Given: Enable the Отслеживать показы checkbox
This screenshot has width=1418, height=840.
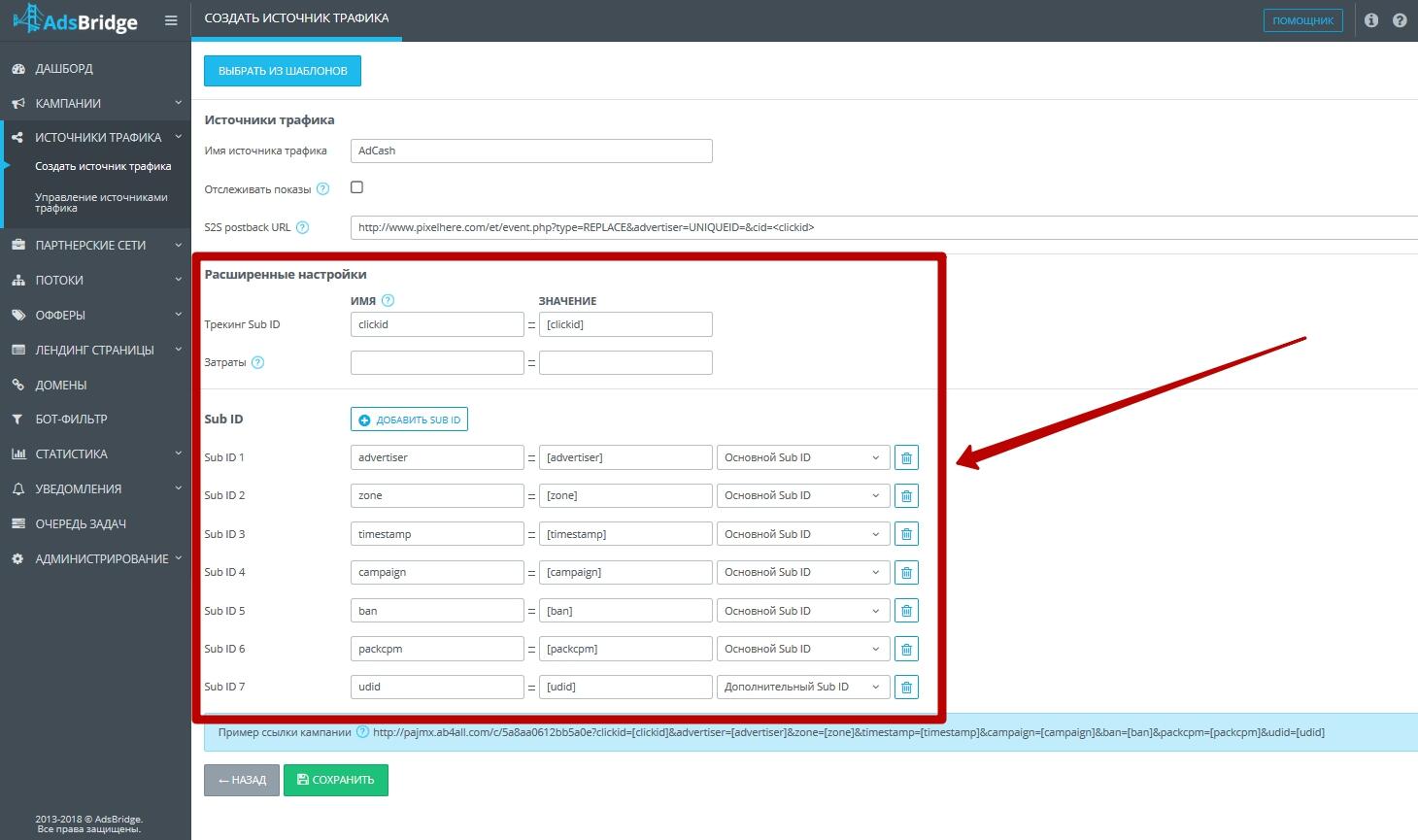Looking at the screenshot, I should 357,187.
